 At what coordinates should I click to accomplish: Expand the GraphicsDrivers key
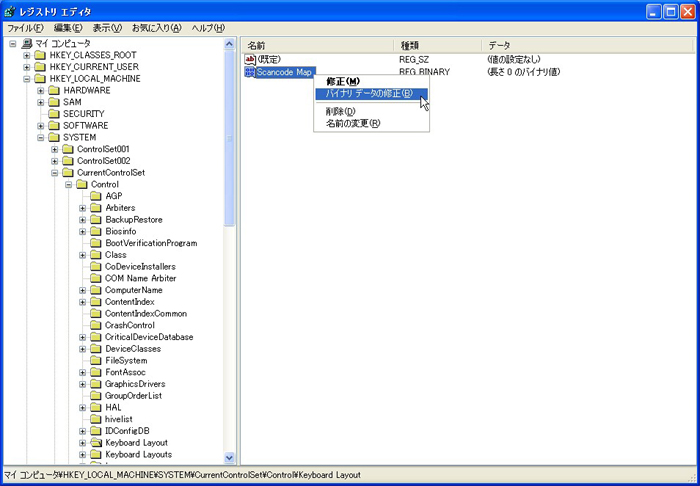[83, 384]
